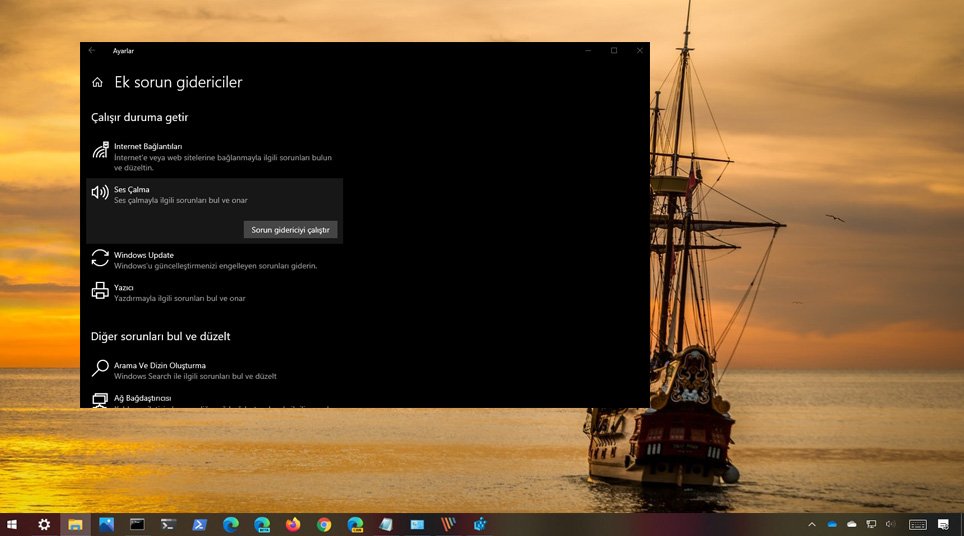Image resolution: width=964 pixels, height=536 pixels.
Task: Open the Windows Start menu
Action: click(x=12, y=524)
